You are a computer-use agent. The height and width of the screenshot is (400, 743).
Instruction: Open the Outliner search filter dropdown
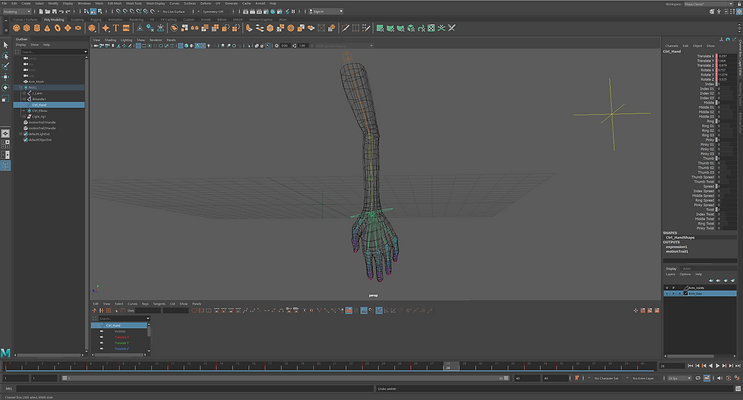pyautogui.click(x=85, y=52)
